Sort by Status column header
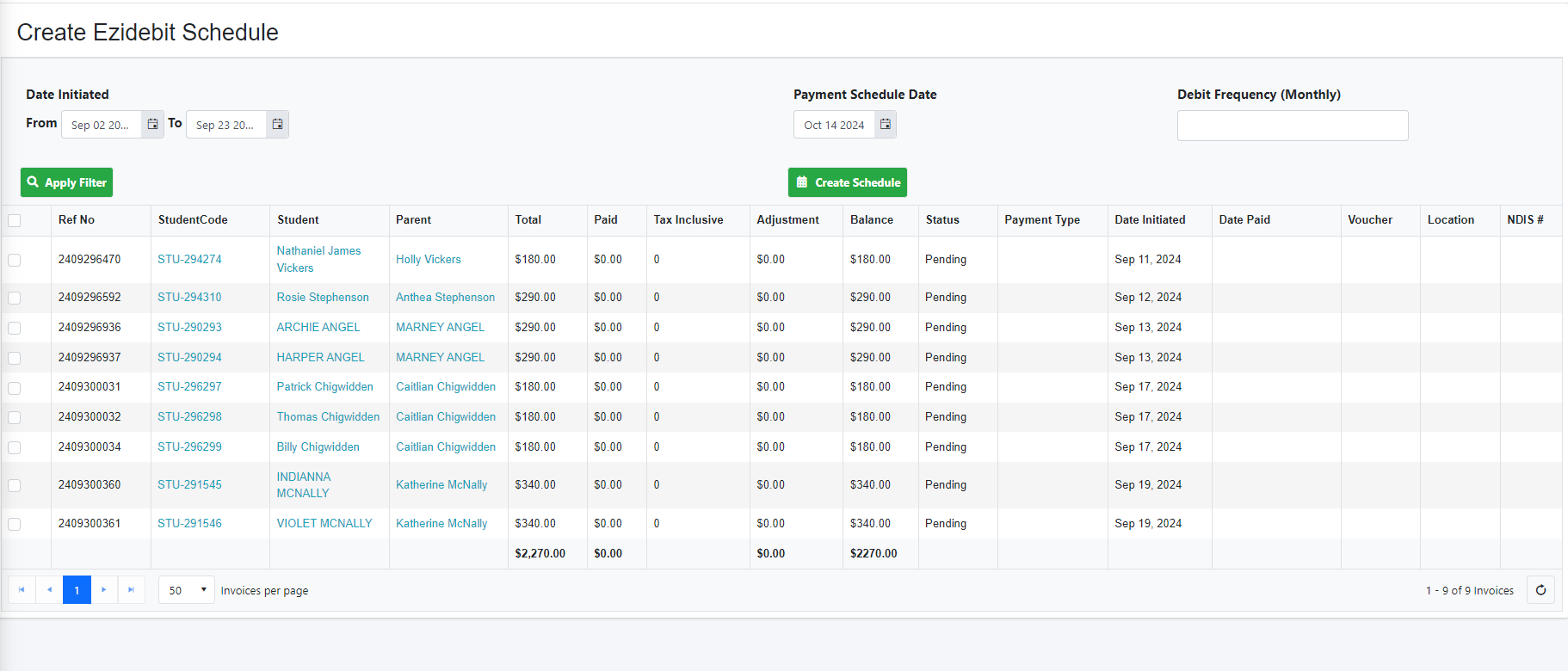Image resolution: width=1568 pixels, height=671 pixels. coord(942,220)
